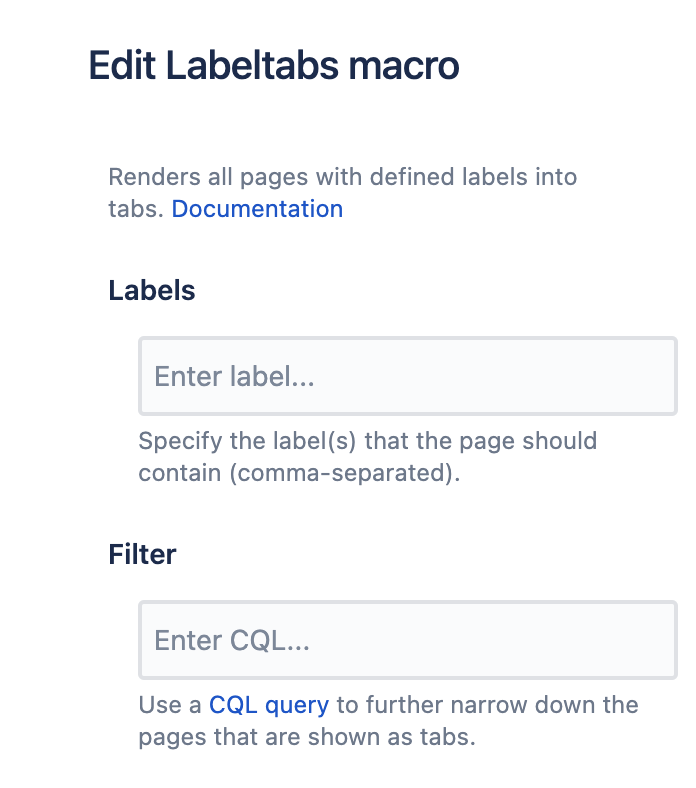696x788 pixels.
Task: Follow the CQL query hyperlink
Action: [x=268, y=705]
